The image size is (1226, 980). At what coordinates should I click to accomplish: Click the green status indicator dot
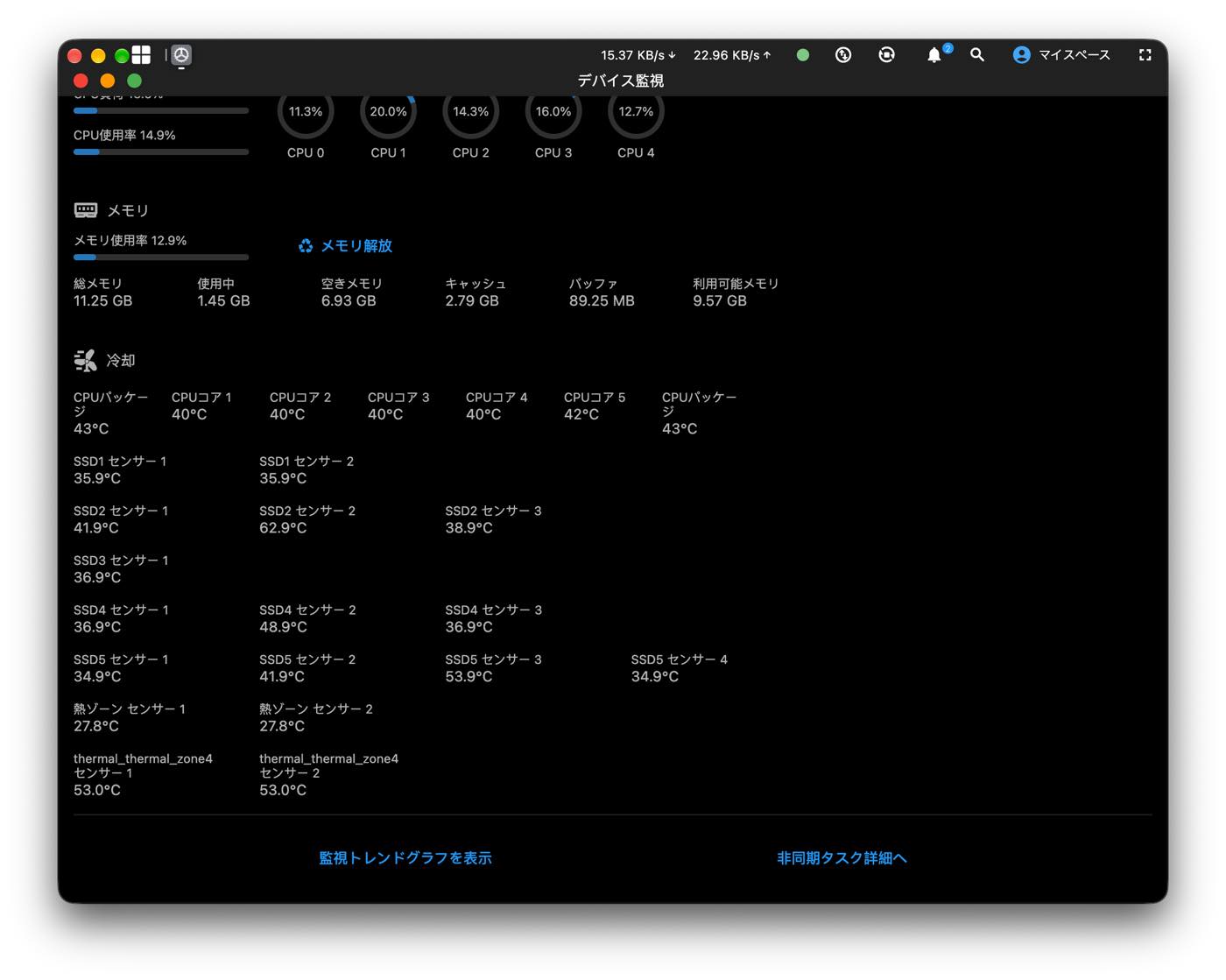[802, 54]
